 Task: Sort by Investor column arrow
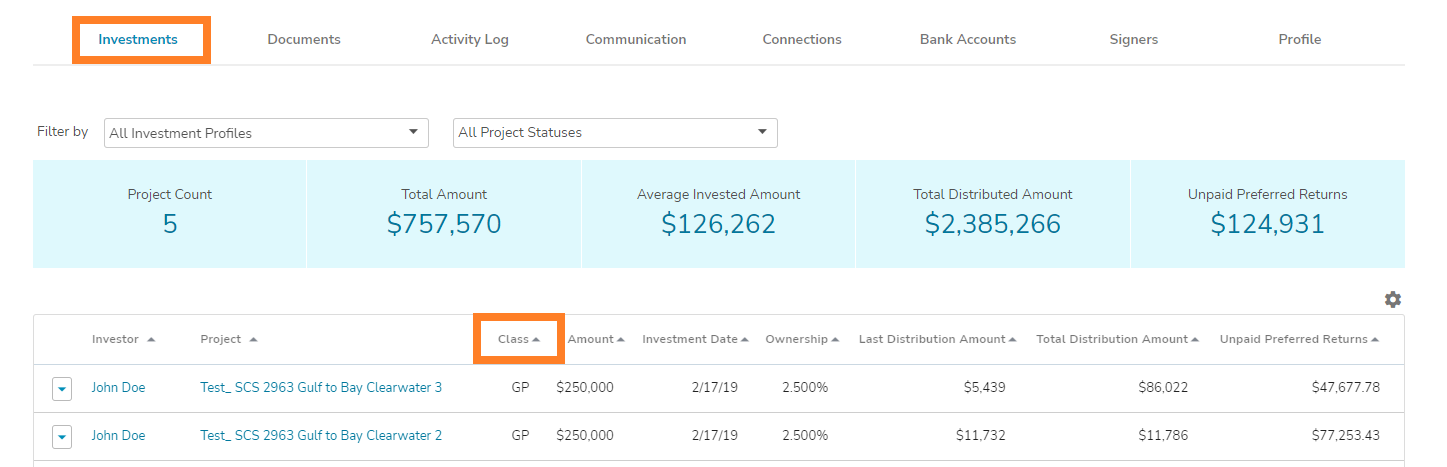(x=151, y=340)
